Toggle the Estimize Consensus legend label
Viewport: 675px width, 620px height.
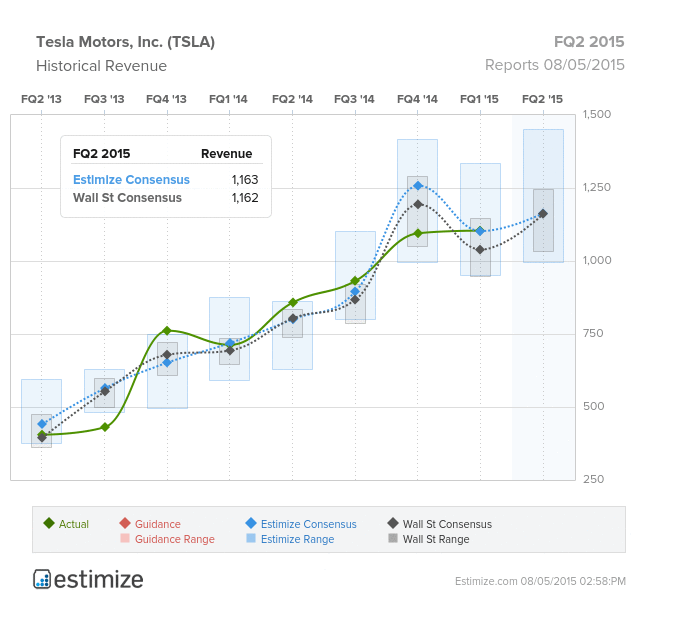coord(308,524)
